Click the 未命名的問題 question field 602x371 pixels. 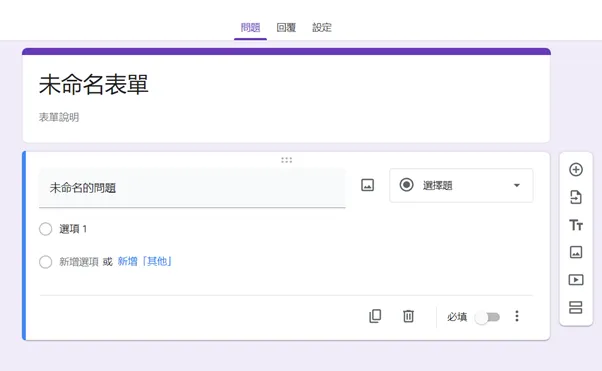192,188
